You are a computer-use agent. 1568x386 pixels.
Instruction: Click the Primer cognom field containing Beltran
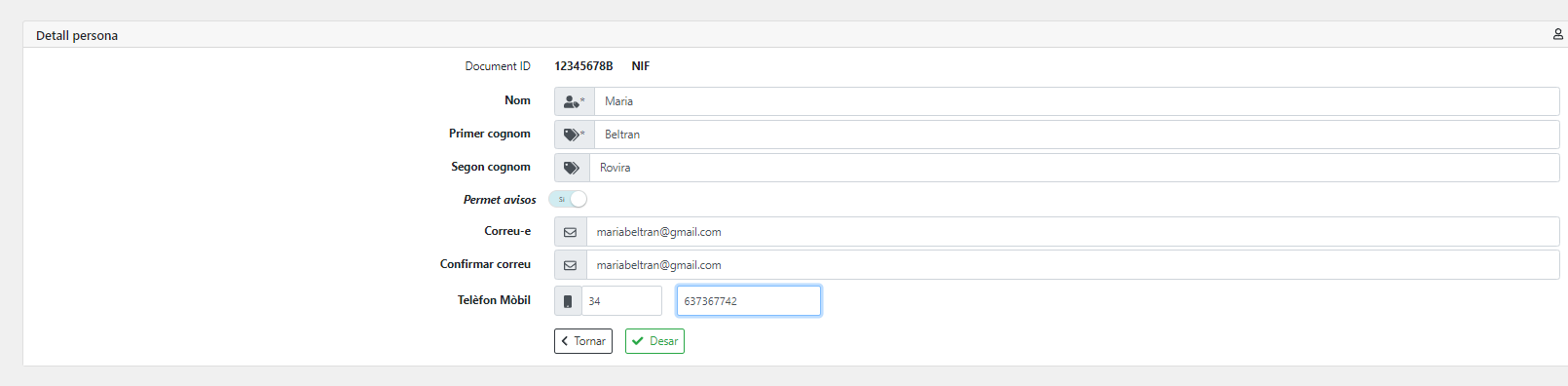click(1077, 135)
